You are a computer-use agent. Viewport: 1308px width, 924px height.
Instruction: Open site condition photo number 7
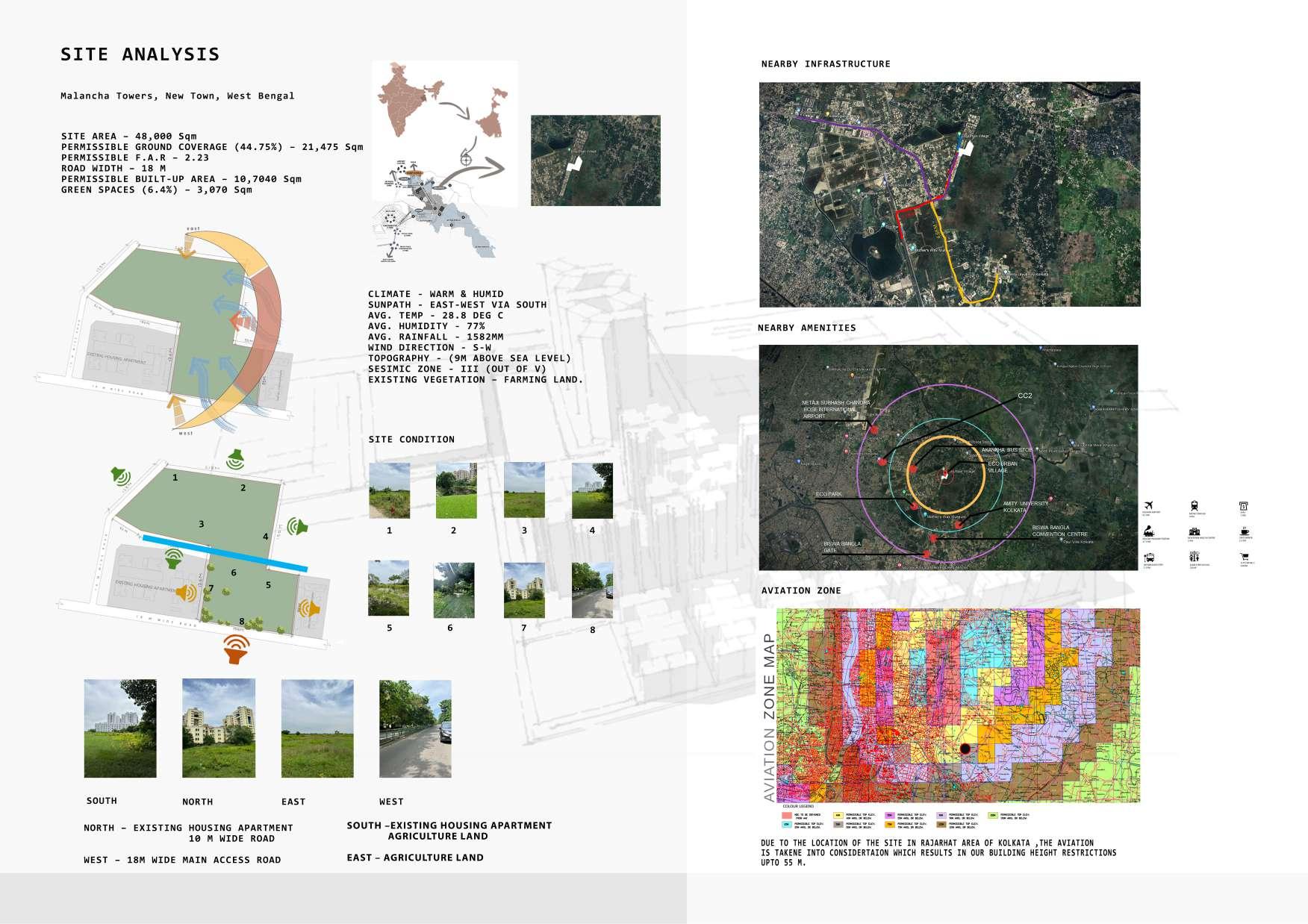click(524, 590)
